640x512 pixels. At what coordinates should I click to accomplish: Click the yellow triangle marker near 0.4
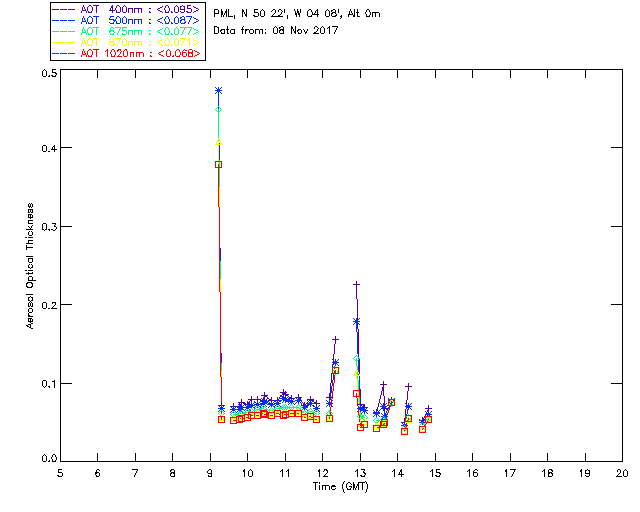point(218,142)
